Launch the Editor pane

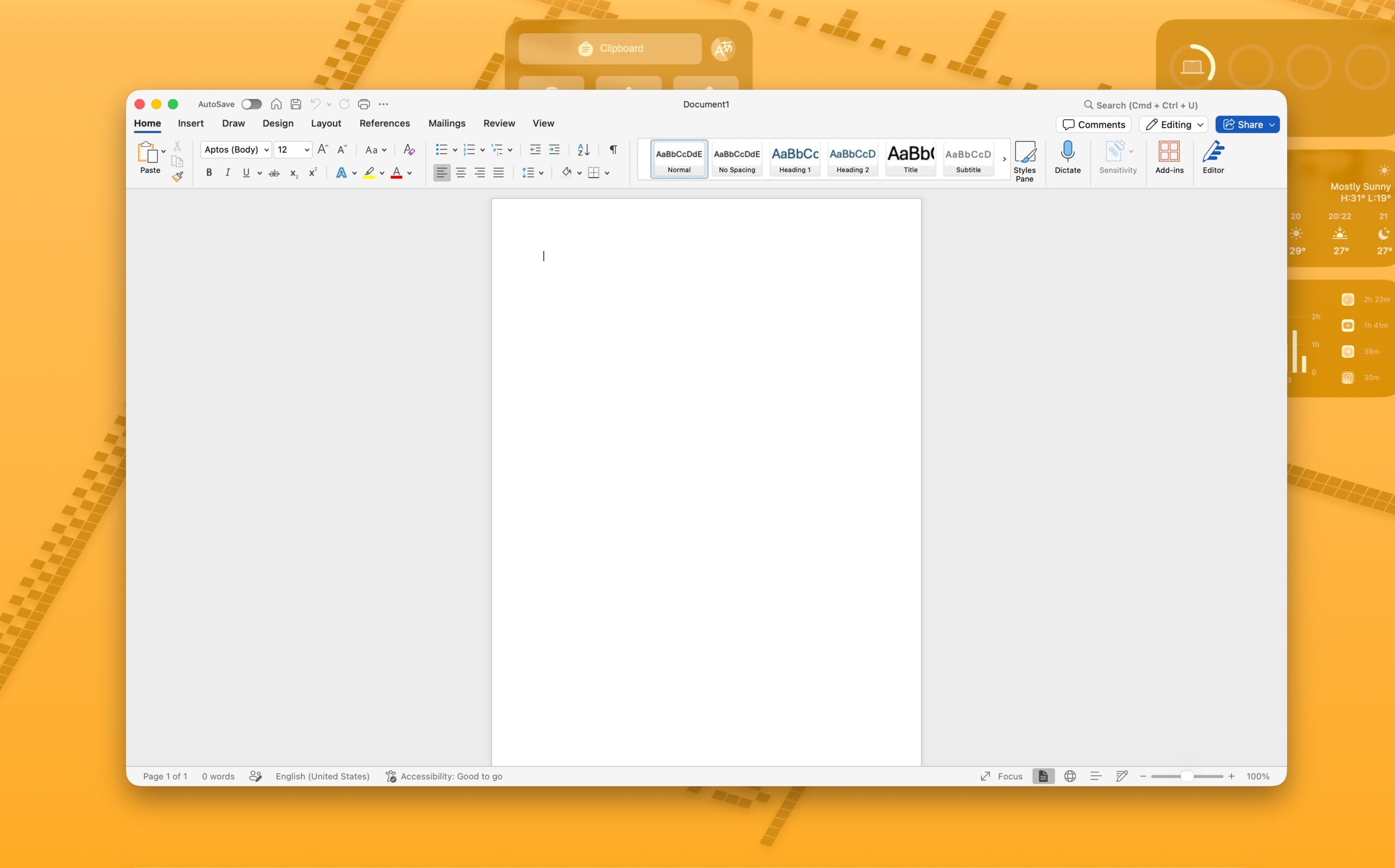click(x=1213, y=157)
